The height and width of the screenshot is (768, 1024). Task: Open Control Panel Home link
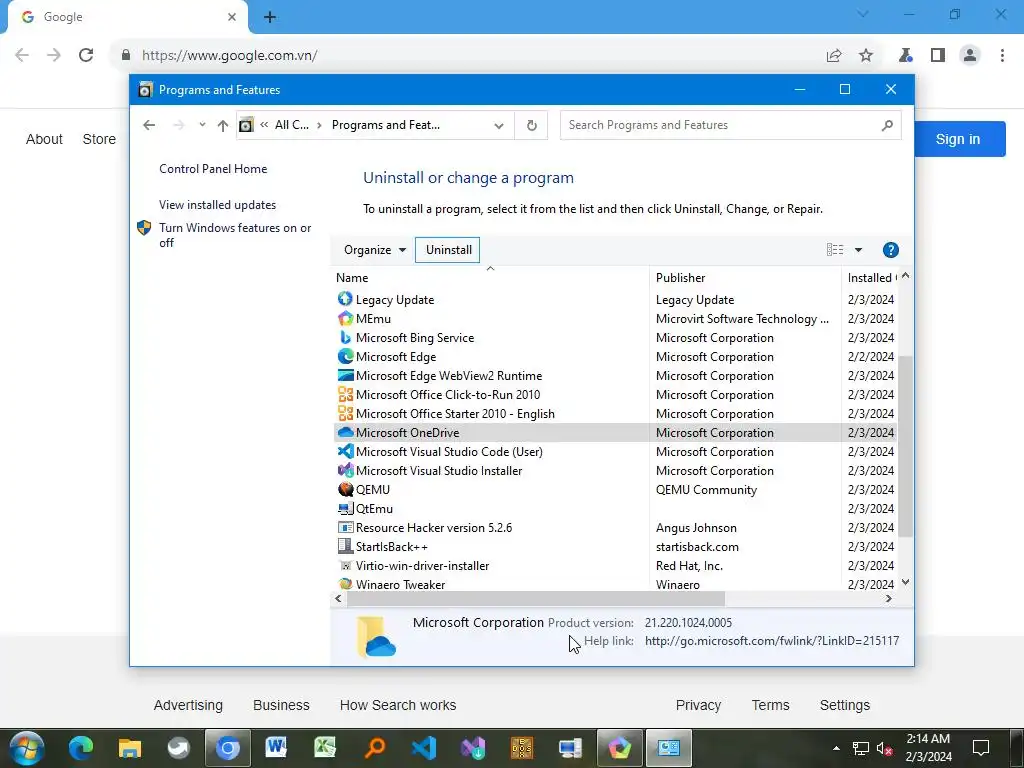[213, 168]
